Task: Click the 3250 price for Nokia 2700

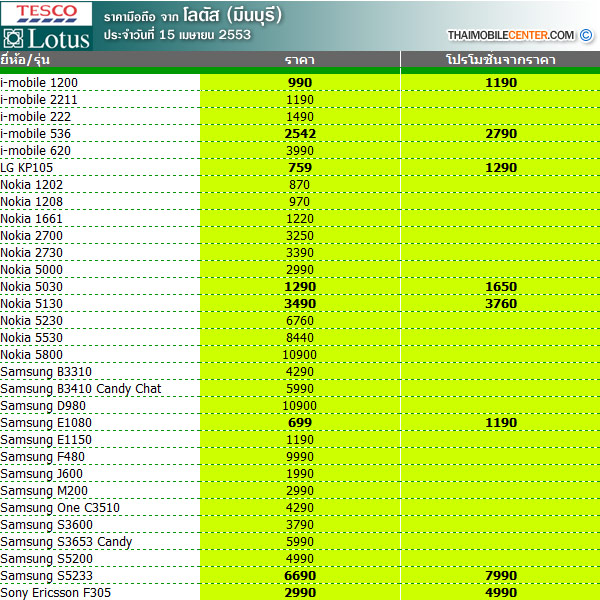Action: (x=300, y=236)
